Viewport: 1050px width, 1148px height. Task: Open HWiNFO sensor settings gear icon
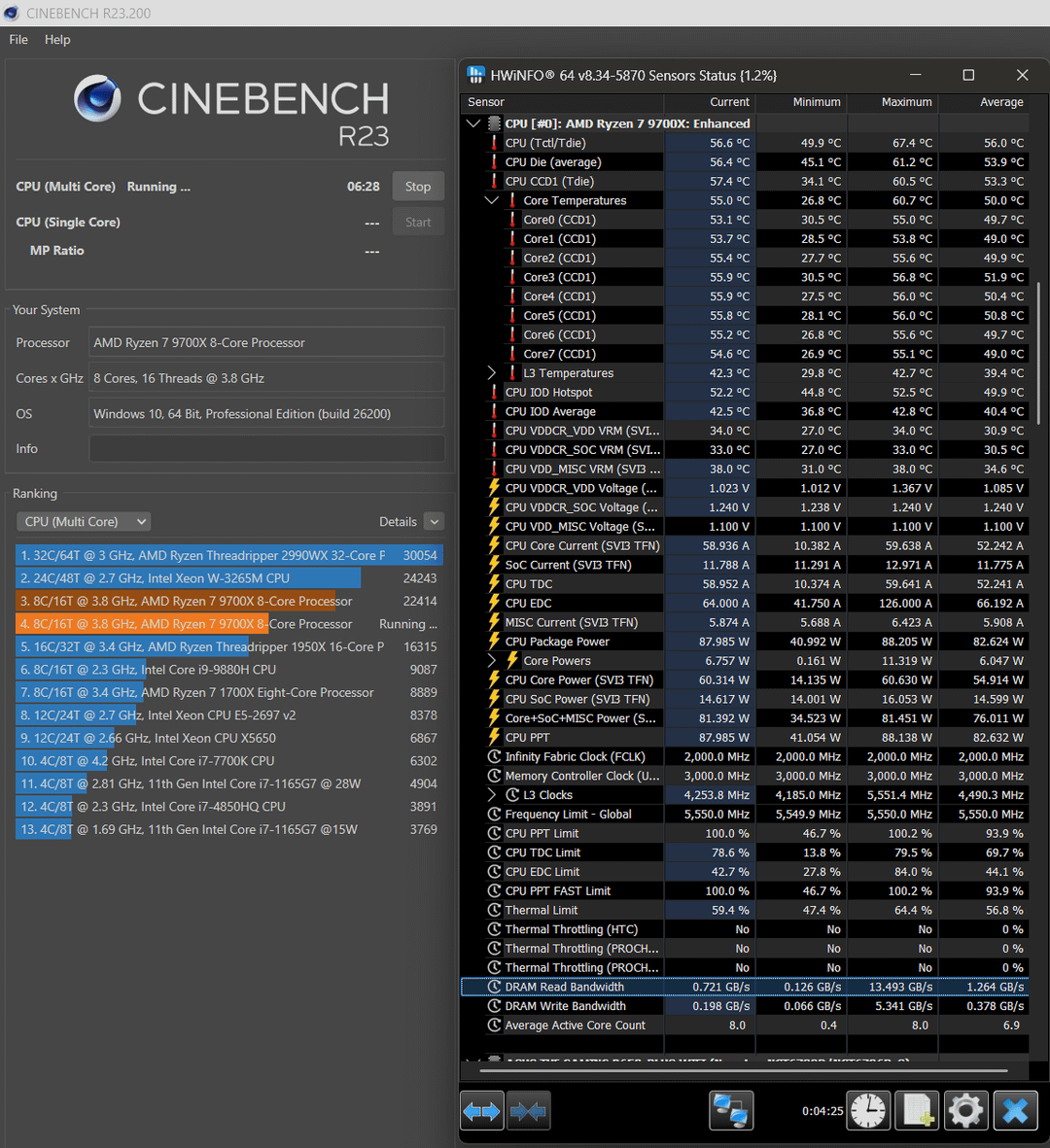click(965, 1110)
